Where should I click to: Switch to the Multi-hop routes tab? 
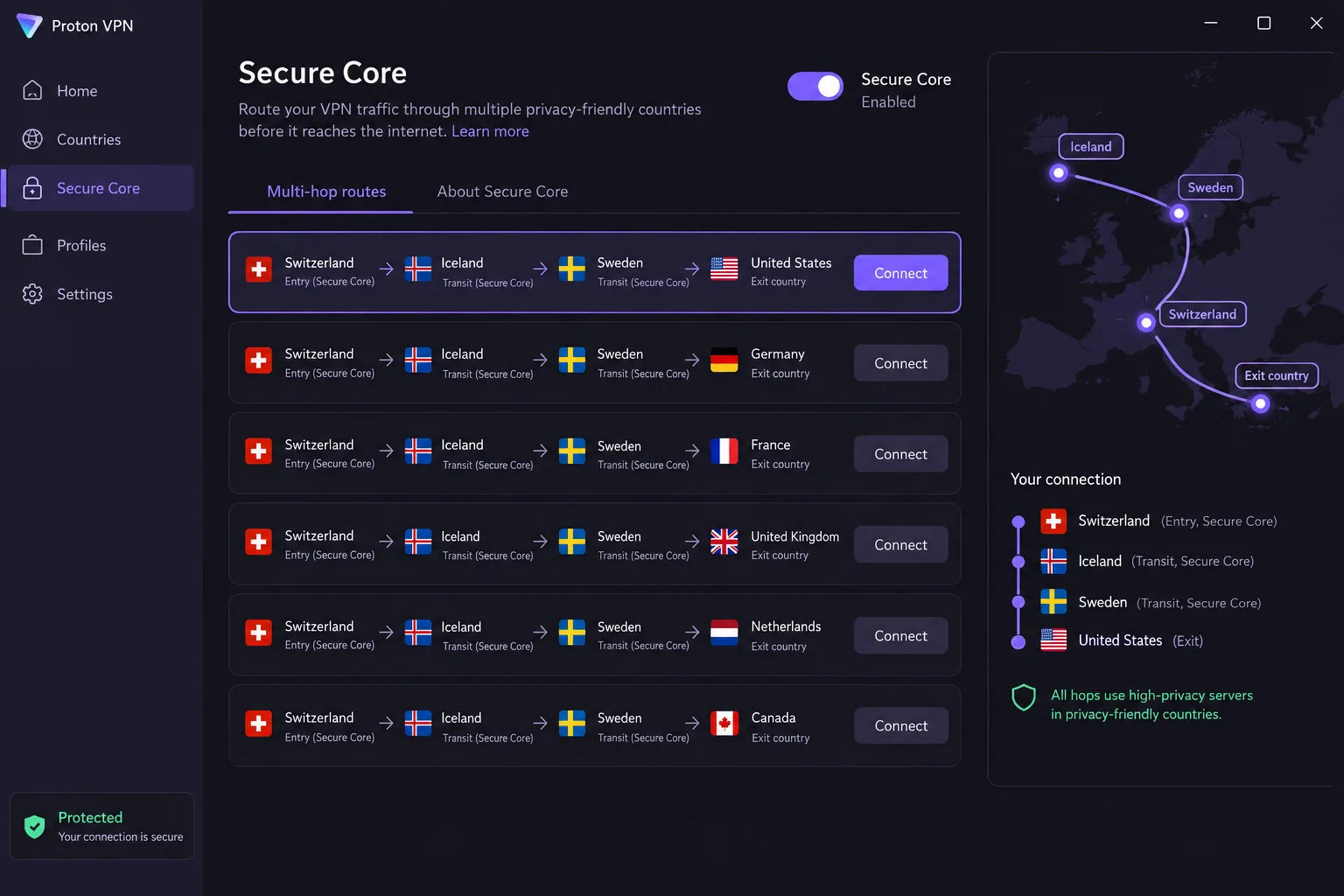[x=326, y=192]
